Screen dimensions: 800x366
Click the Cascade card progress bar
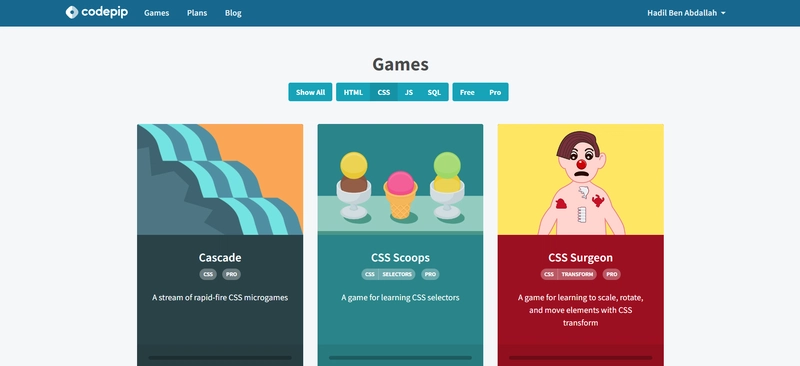tap(220, 358)
